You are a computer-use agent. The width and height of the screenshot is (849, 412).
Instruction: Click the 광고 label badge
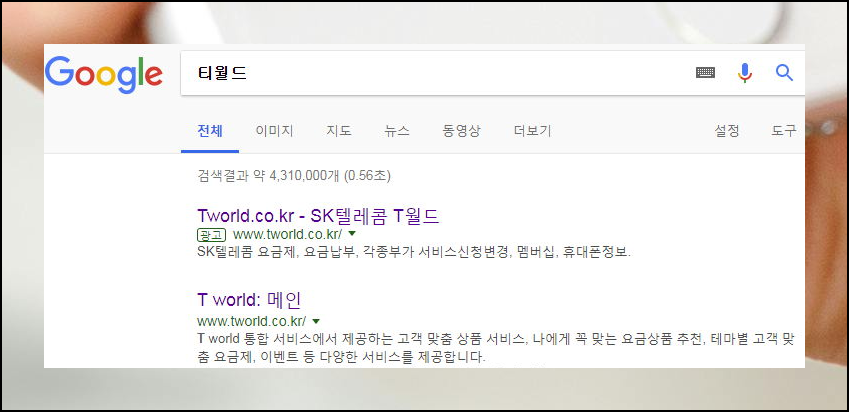click(211, 234)
